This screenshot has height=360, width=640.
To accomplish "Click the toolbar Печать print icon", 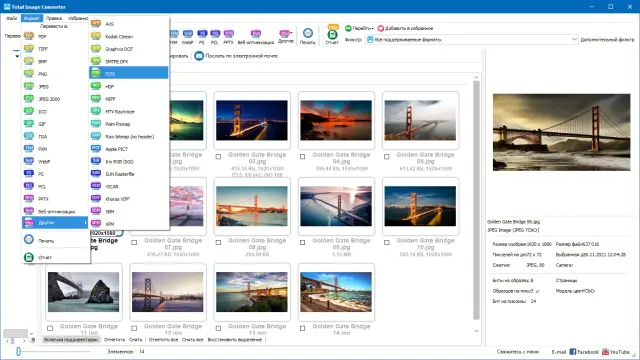I will click(308, 36).
